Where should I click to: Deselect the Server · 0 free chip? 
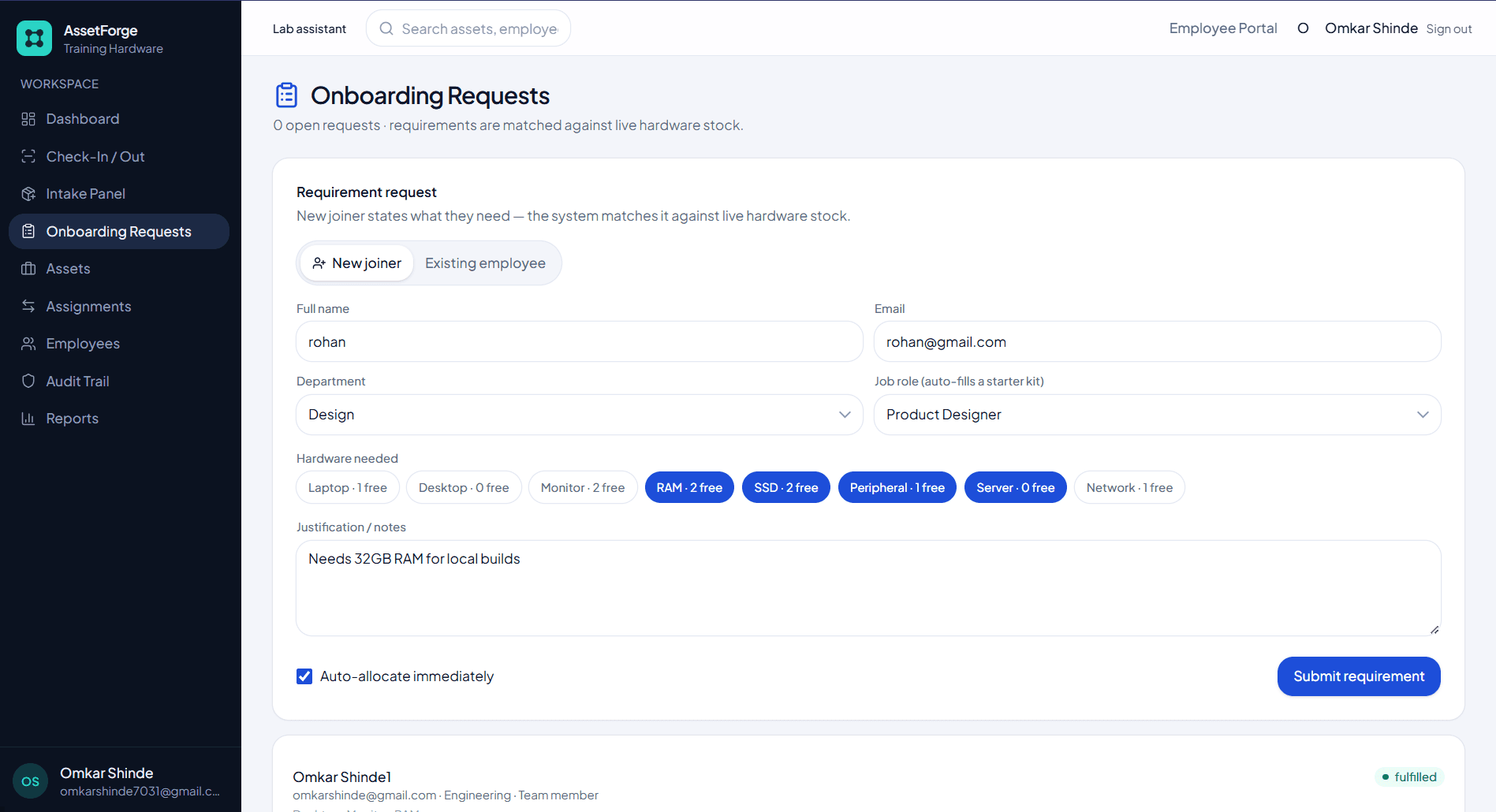(1016, 487)
